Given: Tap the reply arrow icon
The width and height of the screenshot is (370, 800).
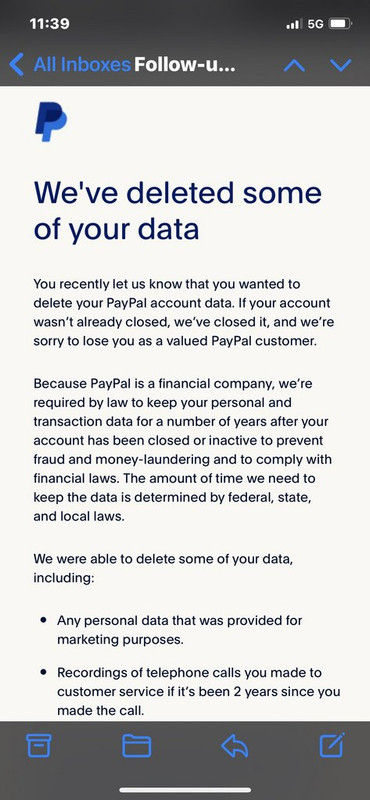Looking at the screenshot, I should click(235, 746).
